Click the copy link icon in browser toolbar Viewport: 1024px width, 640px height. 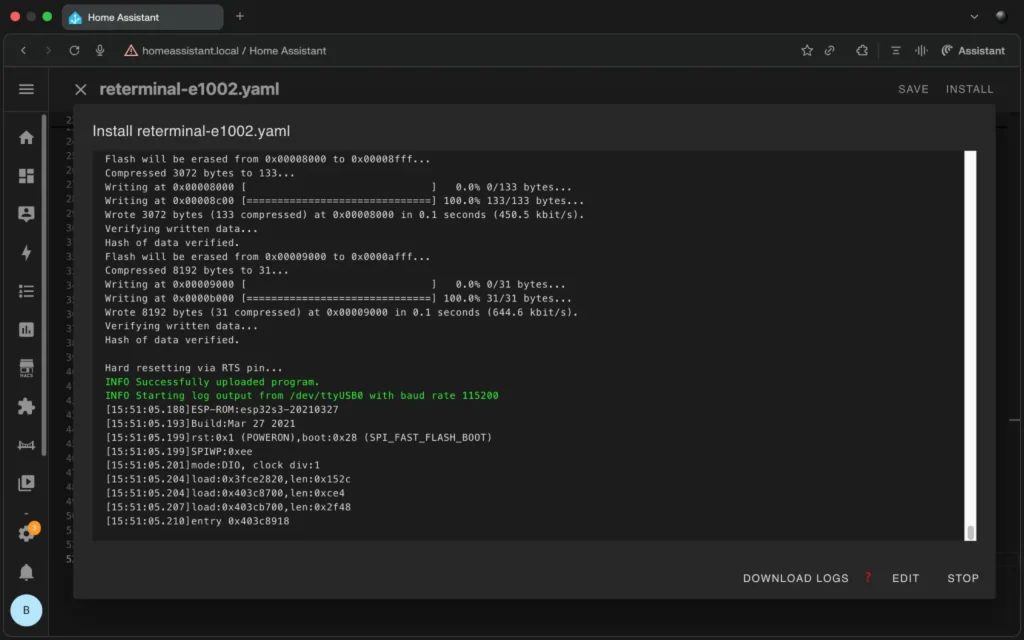[829, 50]
